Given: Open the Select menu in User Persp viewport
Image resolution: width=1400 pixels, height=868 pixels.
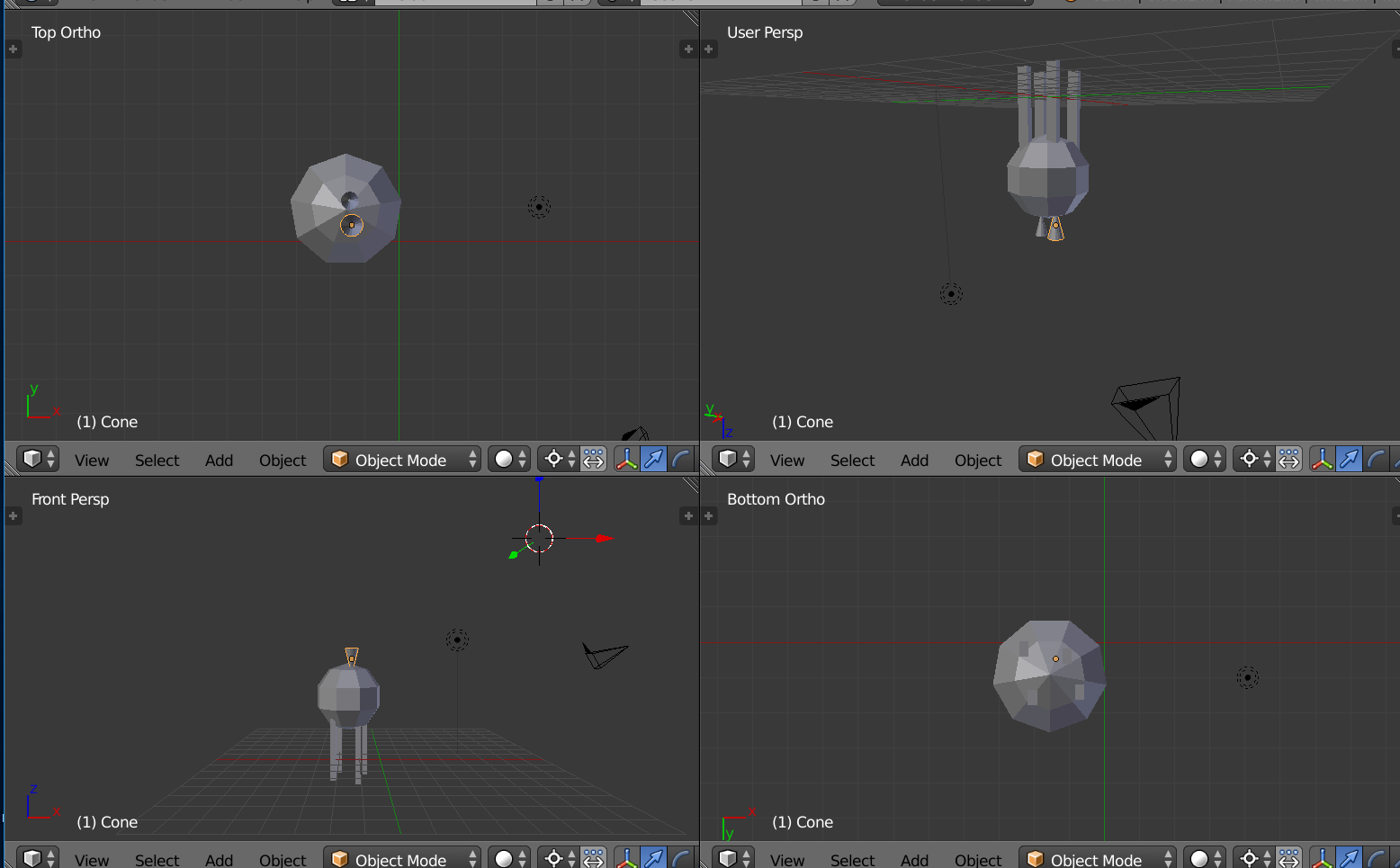Looking at the screenshot, I should click(851, 459).
